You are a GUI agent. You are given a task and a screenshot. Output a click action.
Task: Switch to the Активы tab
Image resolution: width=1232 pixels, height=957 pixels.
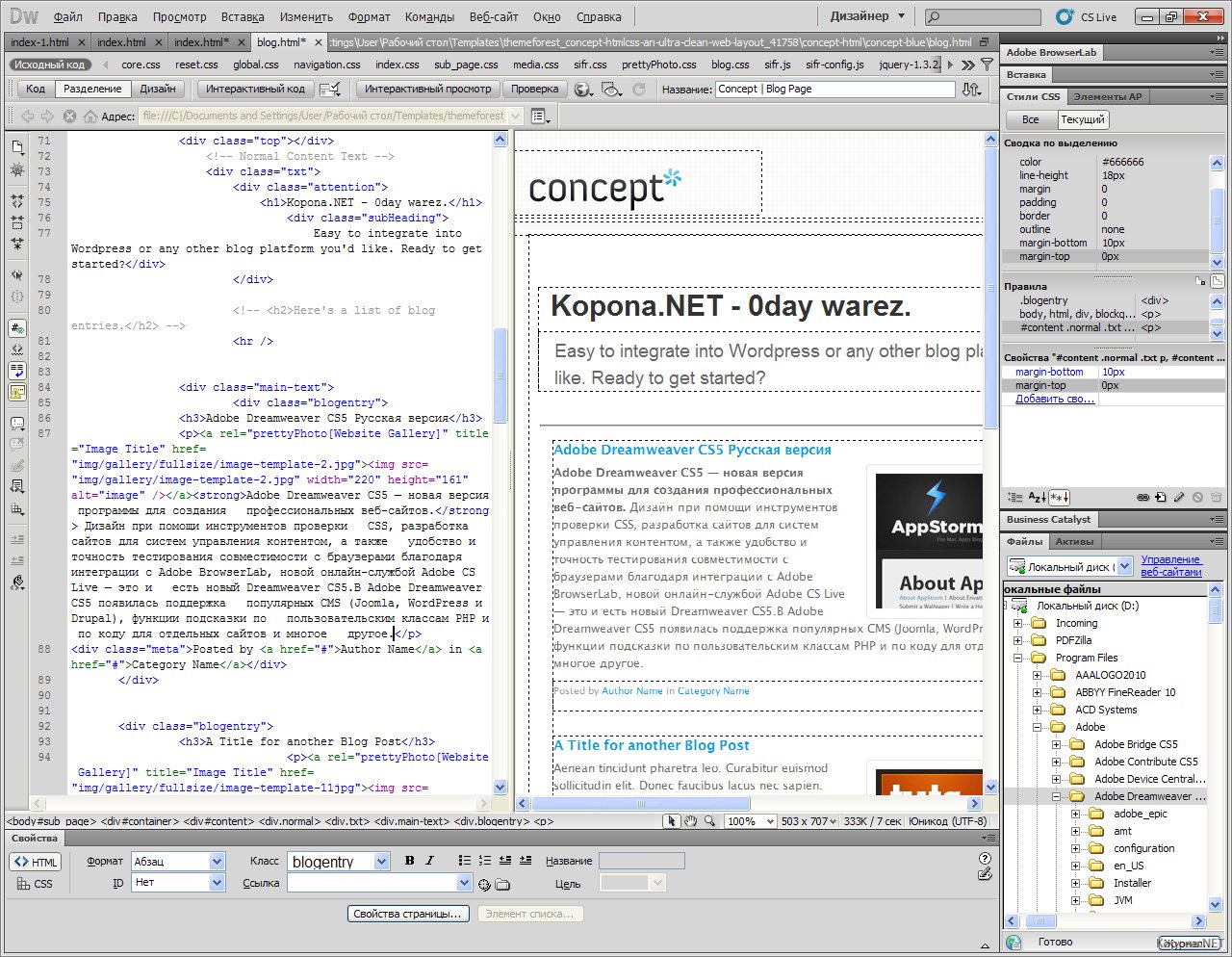coord(1074,541)
